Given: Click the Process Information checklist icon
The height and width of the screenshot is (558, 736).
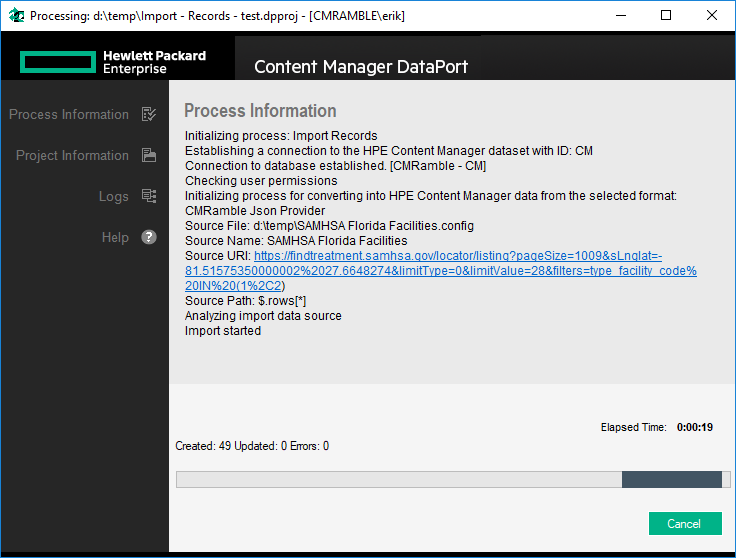Looking at the screenshot, I should pos(149,114).
